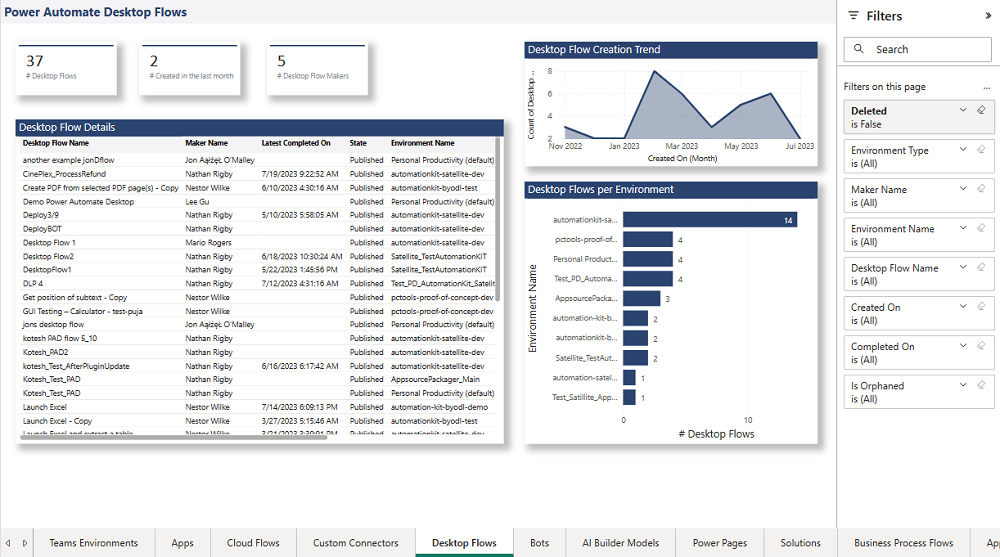Expand the Completed On filter card
The image size is (1000, 557).
963,346
